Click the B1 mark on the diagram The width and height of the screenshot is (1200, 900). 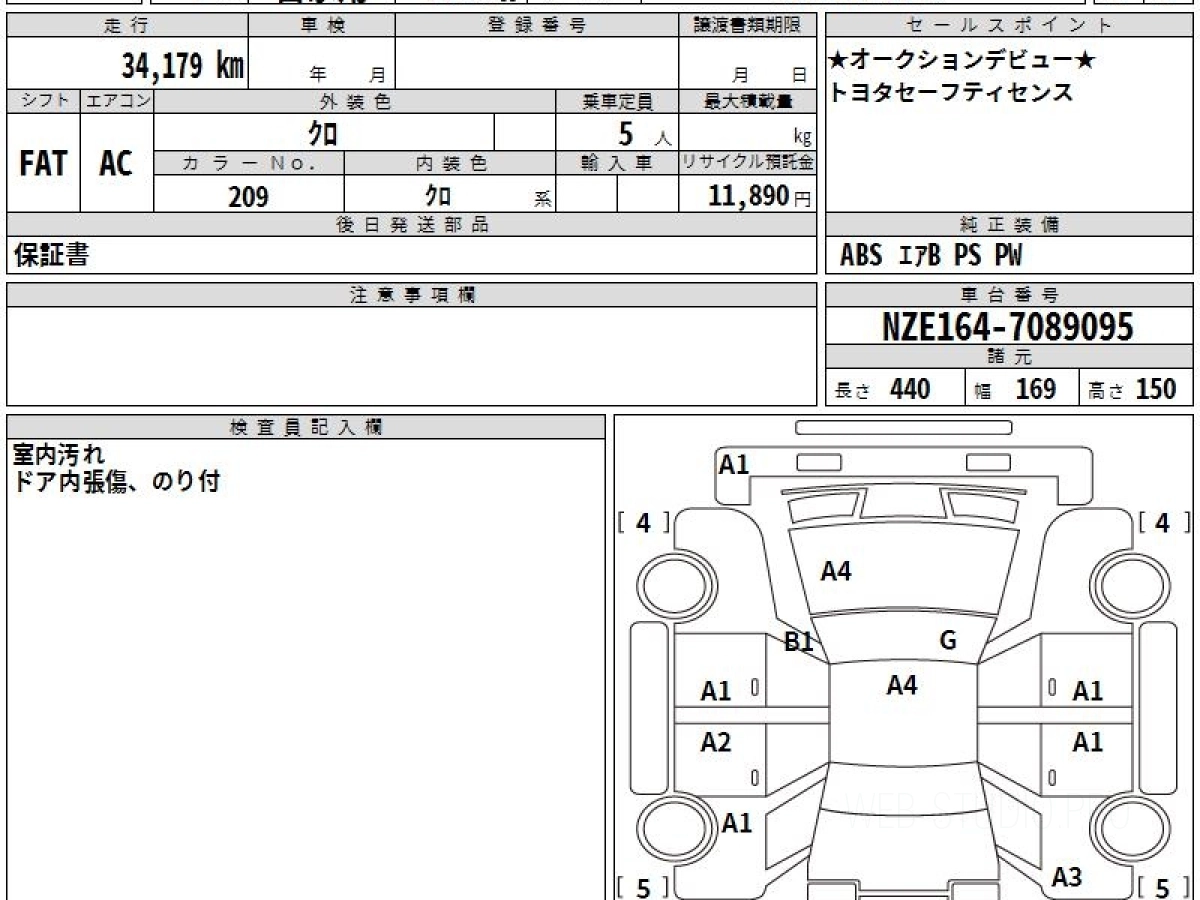pyautogui.click(x=798, y=643)
